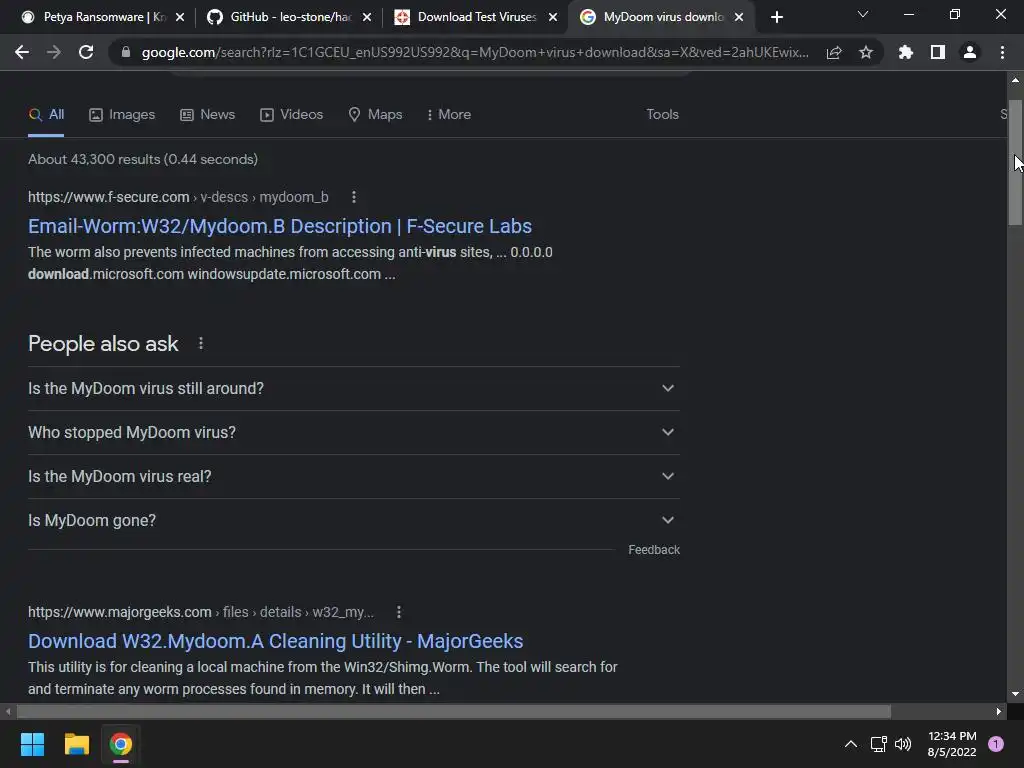Click the forward navigation arrow
The height and width of the screenshot is (768, 1024).
click(54, 52)
